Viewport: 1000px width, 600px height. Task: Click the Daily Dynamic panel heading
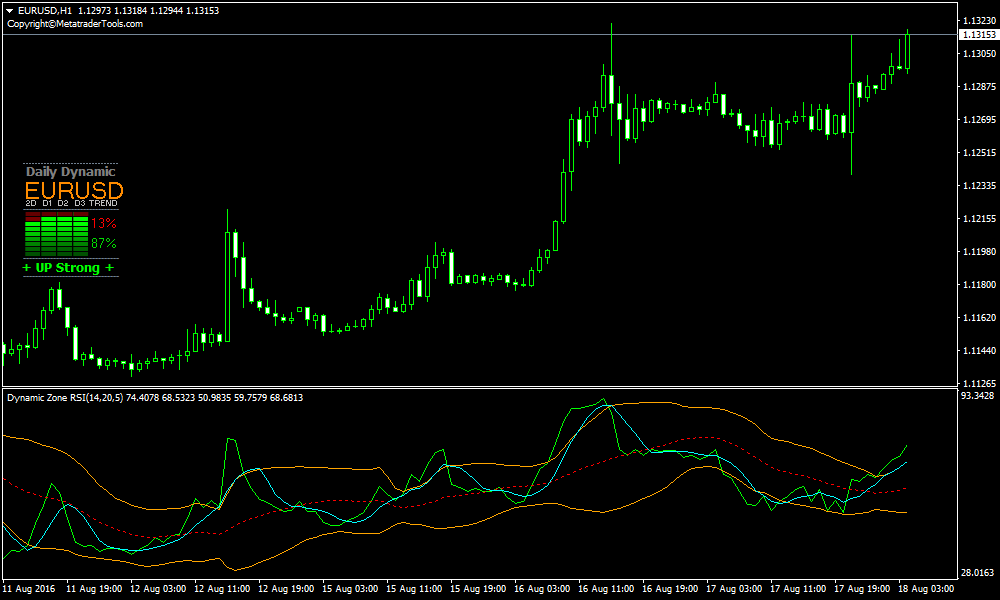pyautogui.click(x=70, y=172)
